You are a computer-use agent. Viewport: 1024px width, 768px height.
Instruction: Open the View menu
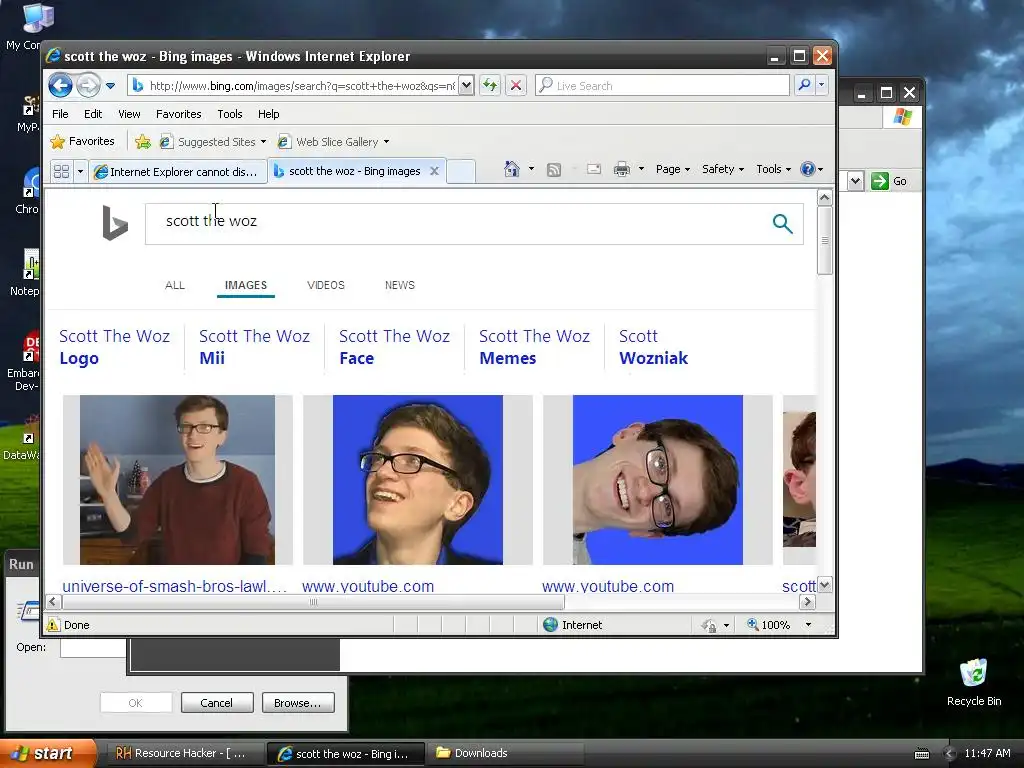click(129, 114)
